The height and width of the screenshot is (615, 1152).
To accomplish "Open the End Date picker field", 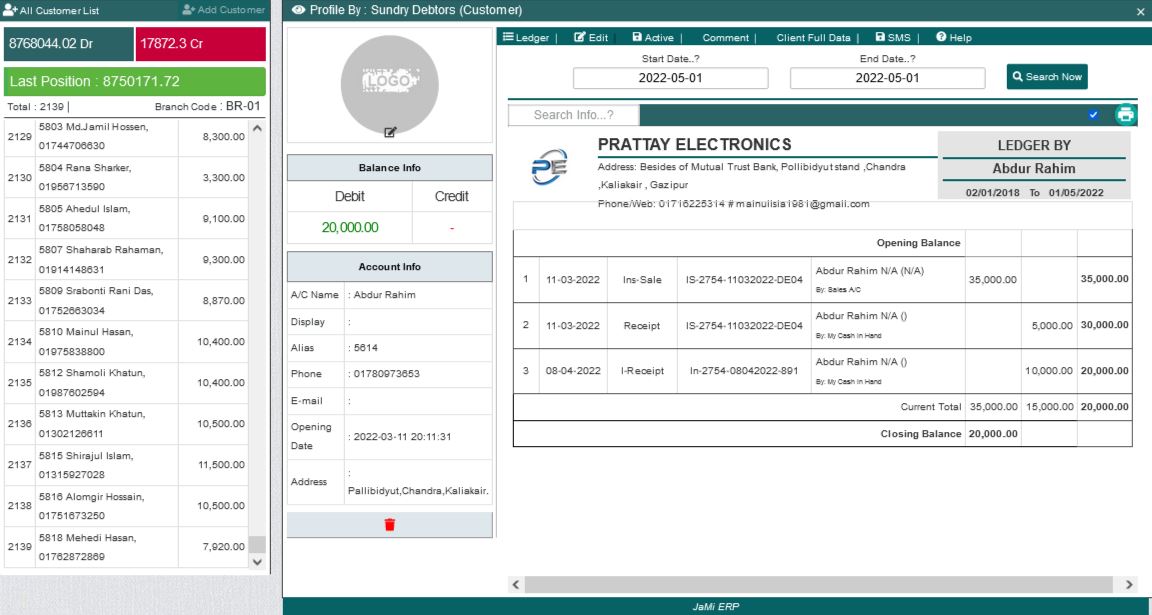I will click(887, 78).
